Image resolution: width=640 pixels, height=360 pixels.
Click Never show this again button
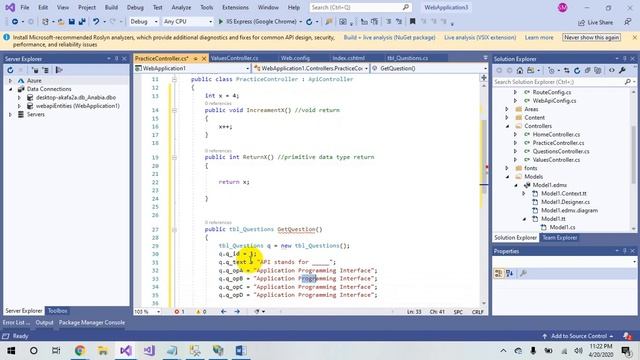tap(592, 37)
